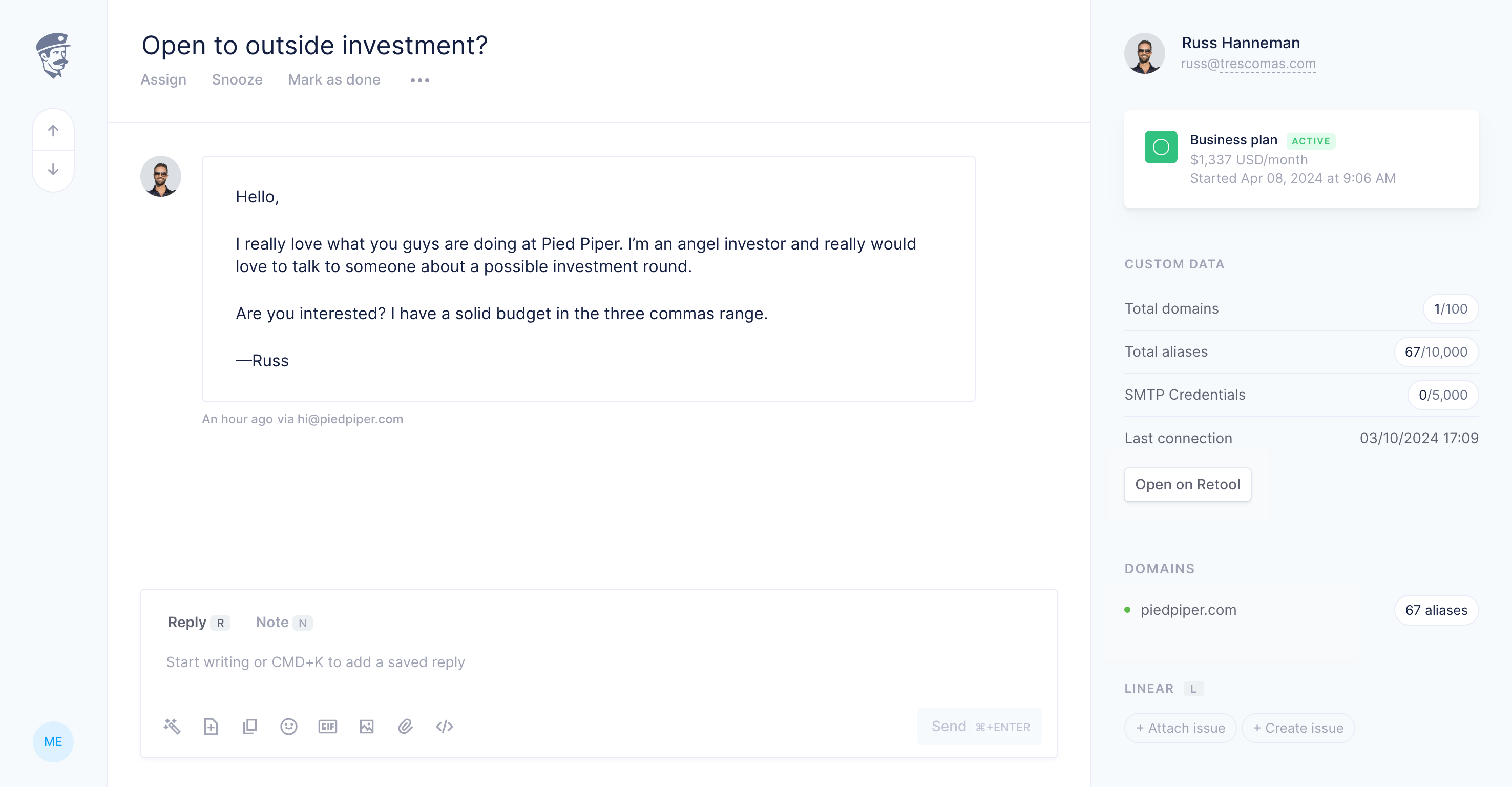Open the Assign menu

click(163, 80)
